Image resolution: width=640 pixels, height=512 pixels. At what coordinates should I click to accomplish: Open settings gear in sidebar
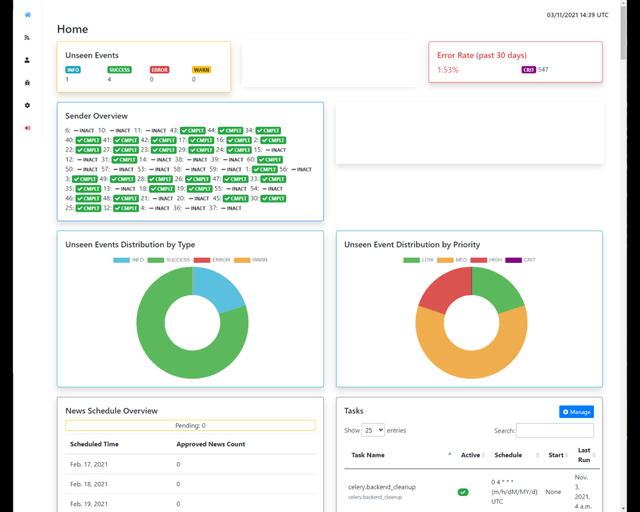(x=27, y=105)
